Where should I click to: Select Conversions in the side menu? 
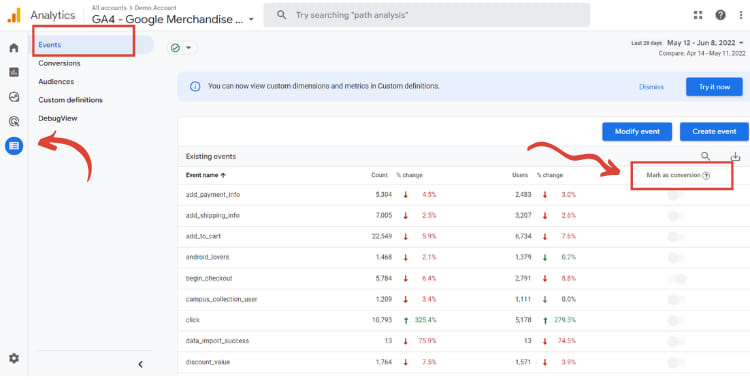click(x=59, y=63)
